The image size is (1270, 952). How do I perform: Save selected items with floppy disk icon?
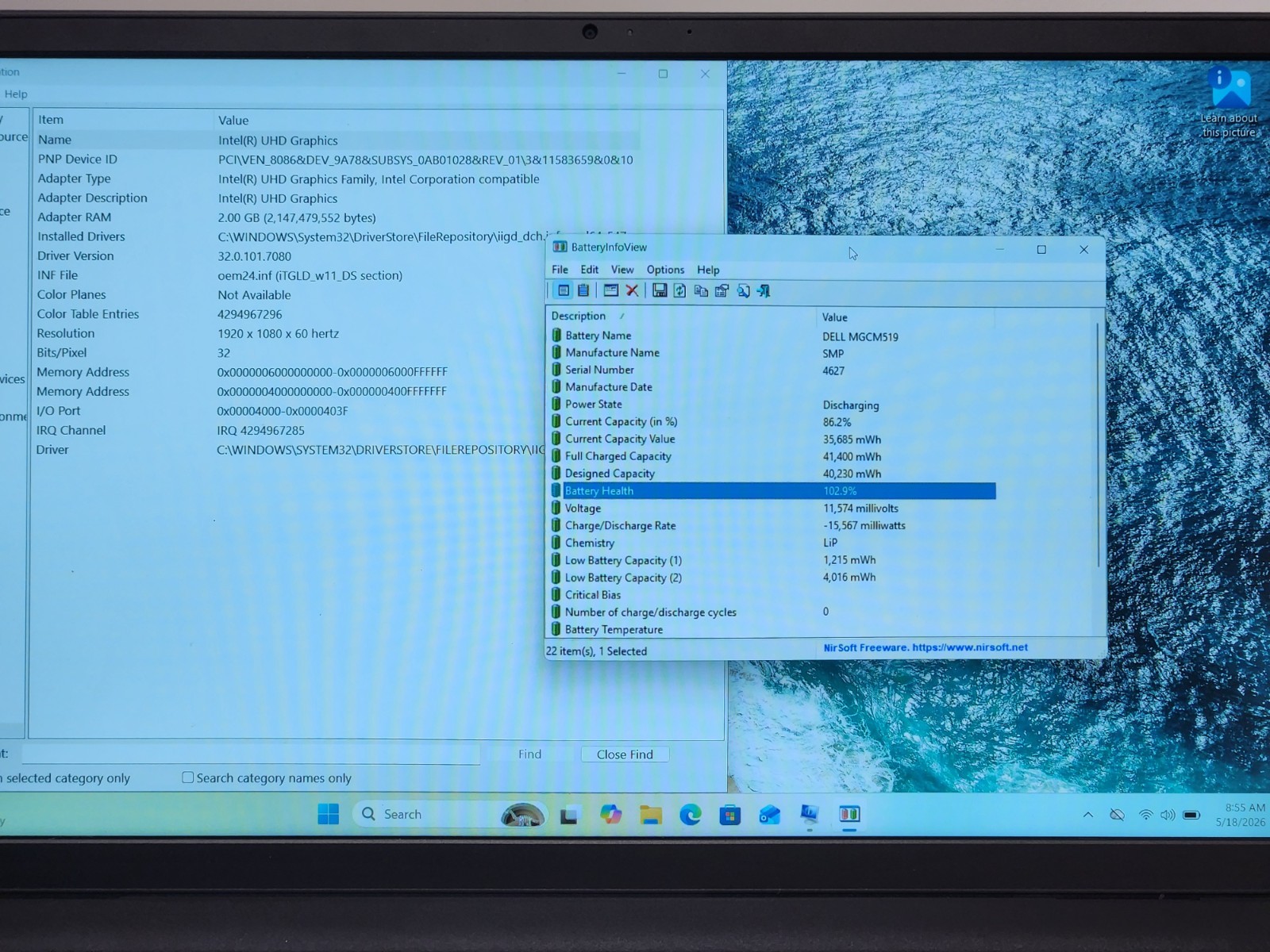659,290
